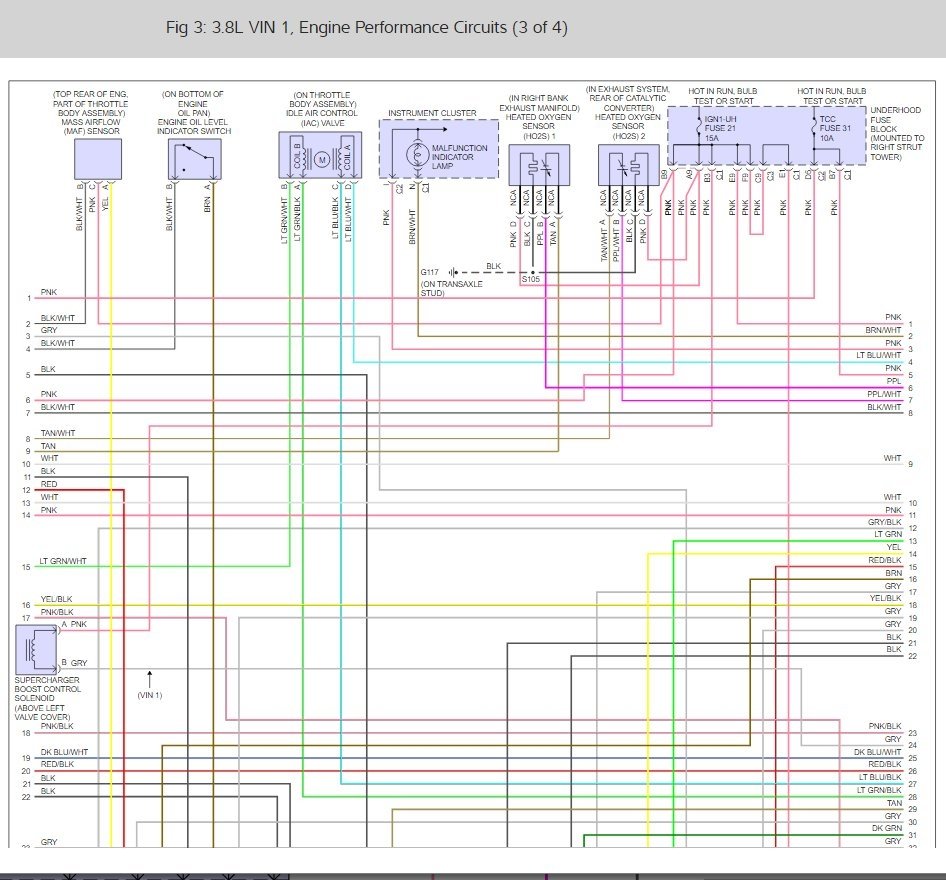Image resolution: width=946 pixels, height=880 pixels.
Task: Click the DK BLU/WHT wire label on the left edge
Action: 64,752
